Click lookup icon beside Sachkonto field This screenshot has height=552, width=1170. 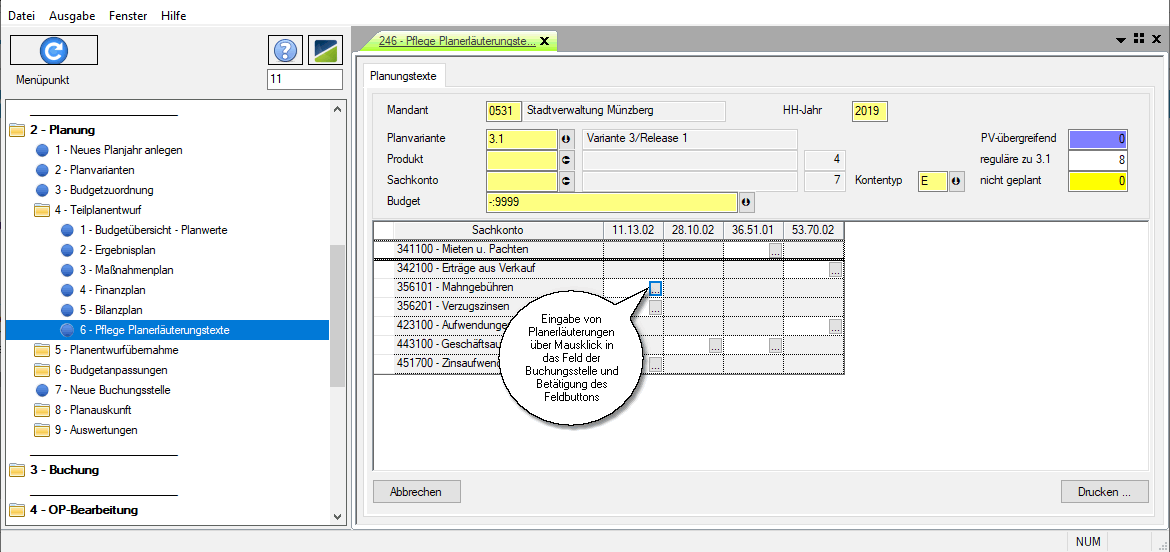(x=566, y=181)
